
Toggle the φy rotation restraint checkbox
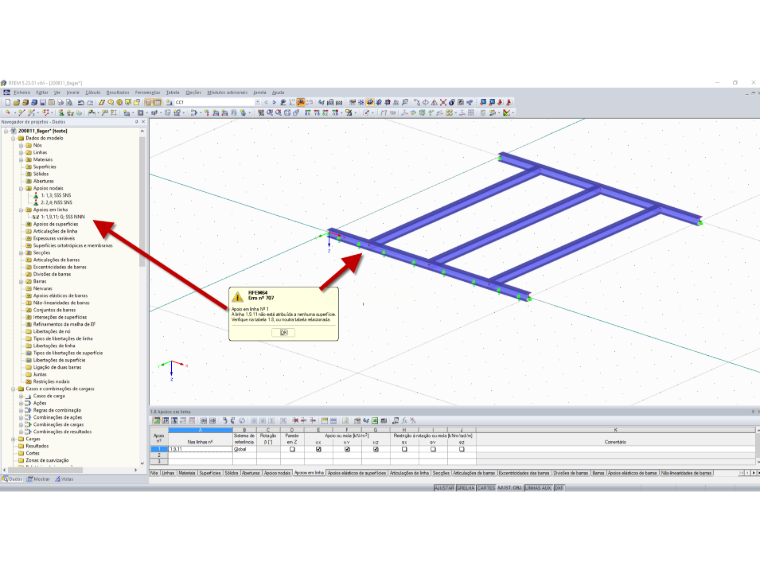pos(433,449)
